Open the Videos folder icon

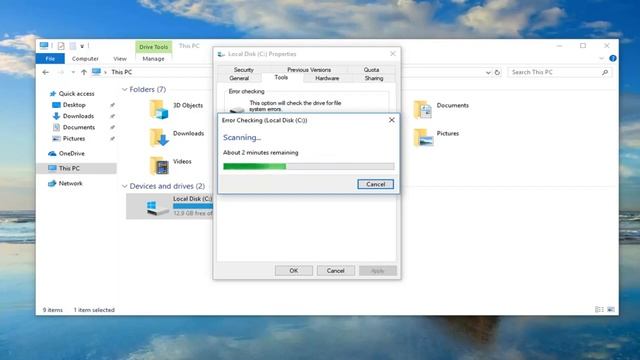[159, 165]
